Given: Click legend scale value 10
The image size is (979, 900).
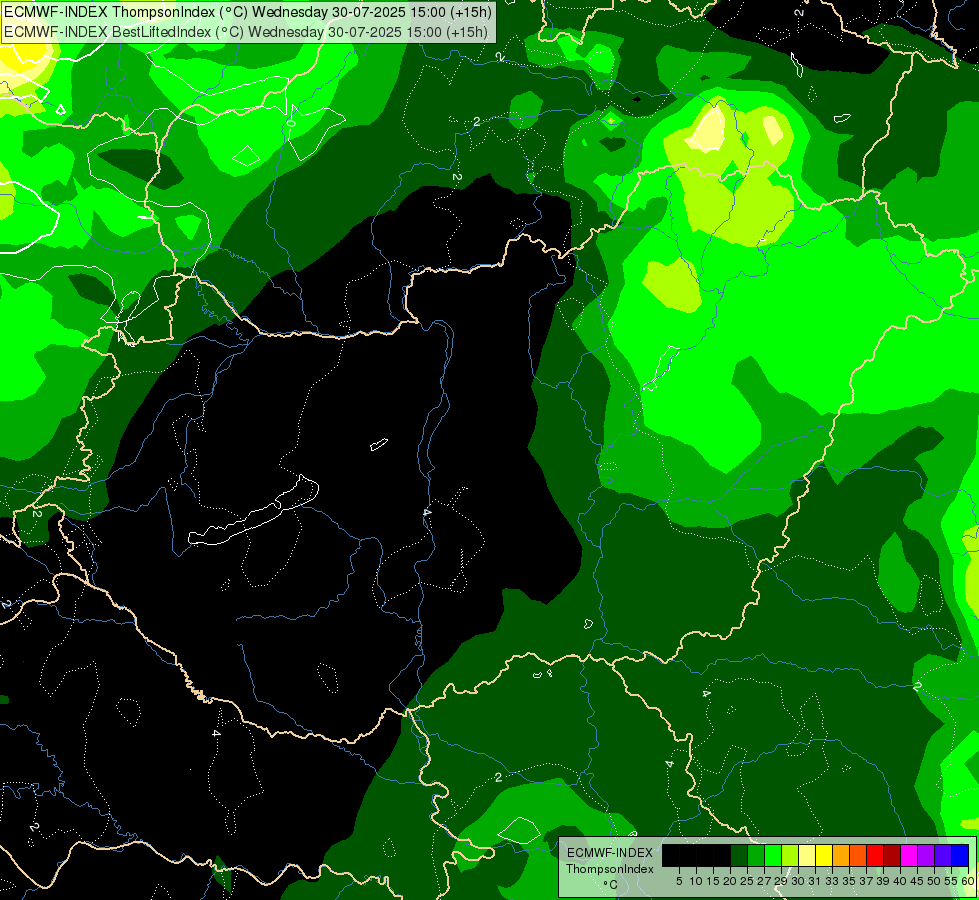Looking at the screenshot, I should [x=696, y=881].
